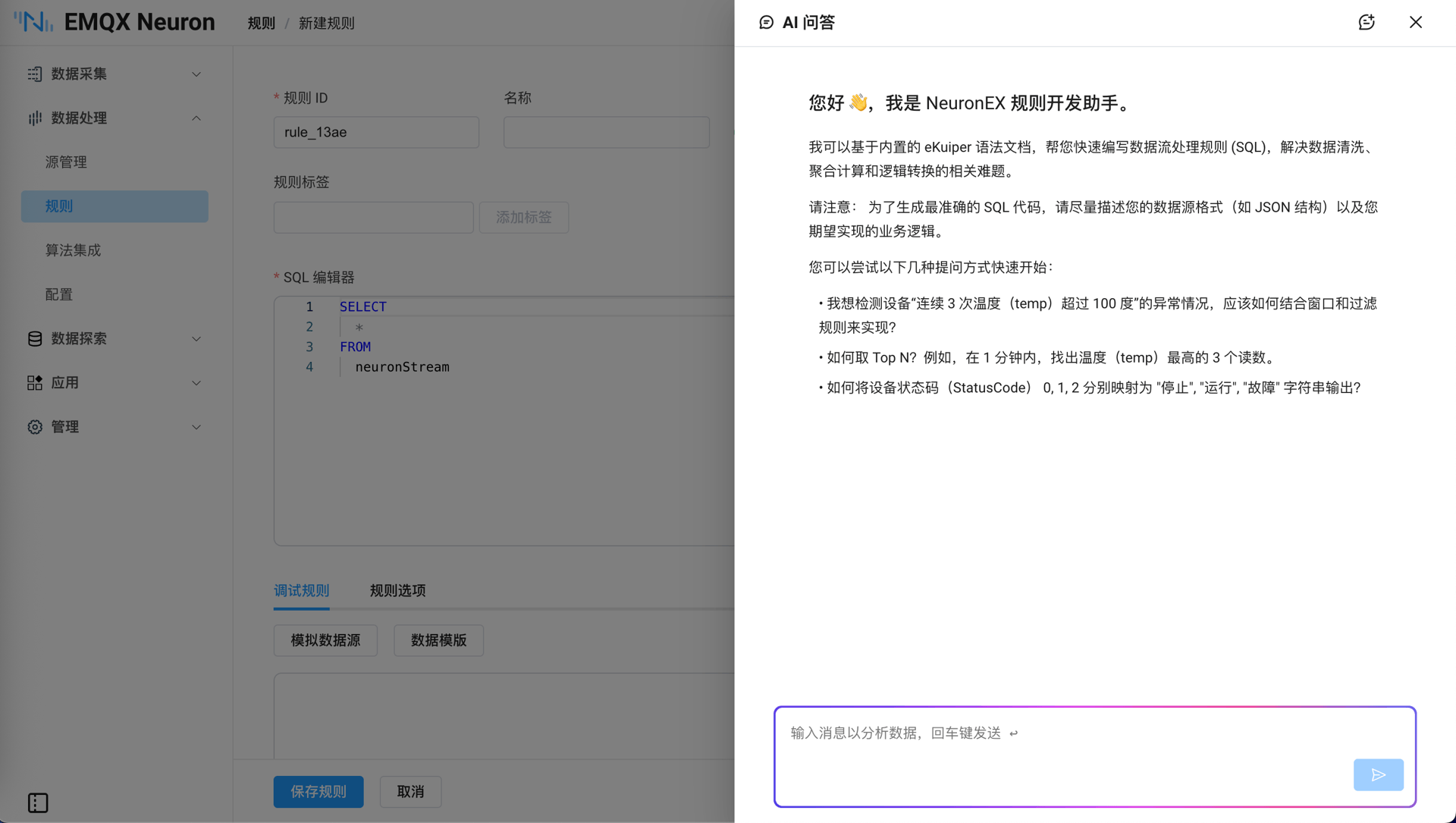Viewport: 1456px width, 823px height.
Task: Open the 模拟数据源 option
Action: tap(325, 640)
